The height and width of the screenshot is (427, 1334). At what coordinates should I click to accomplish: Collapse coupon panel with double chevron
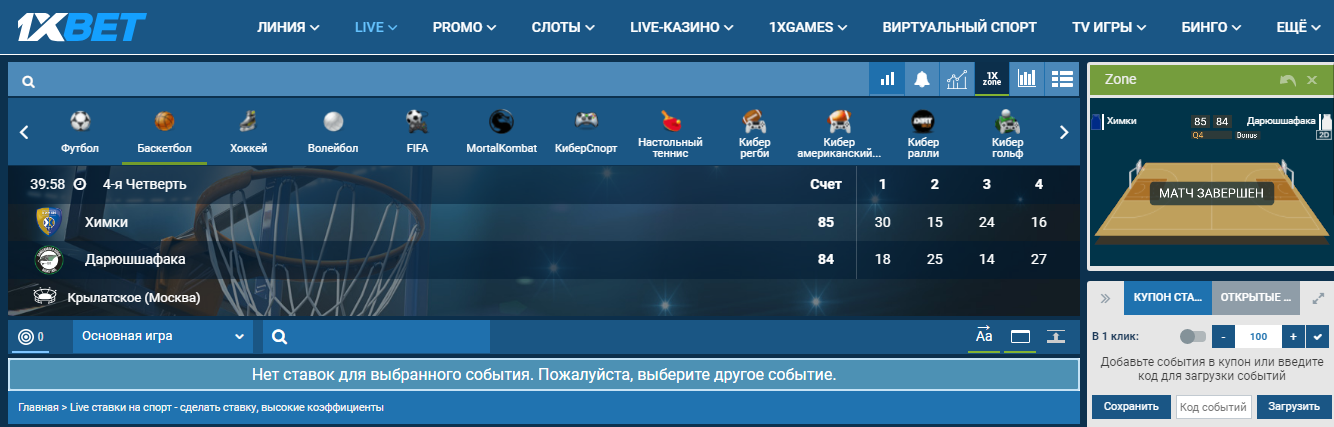[x=1106, y=298]
